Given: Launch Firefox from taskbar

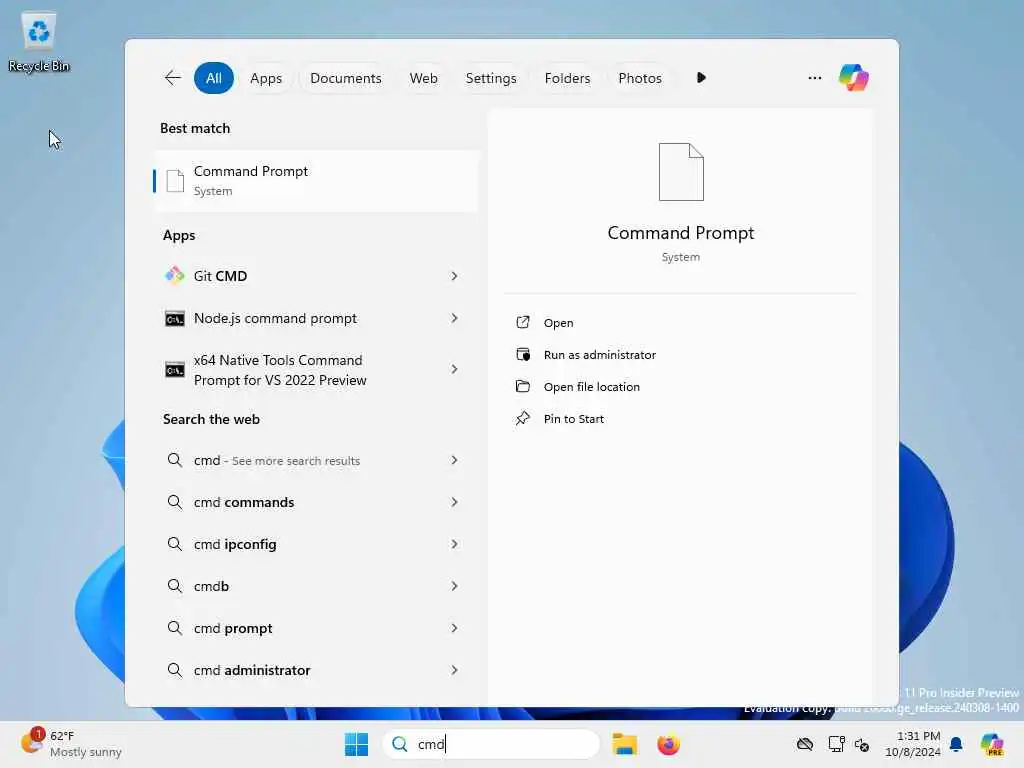Looking at the screenshot, I should pyautogui.click(x=668, y=744).
